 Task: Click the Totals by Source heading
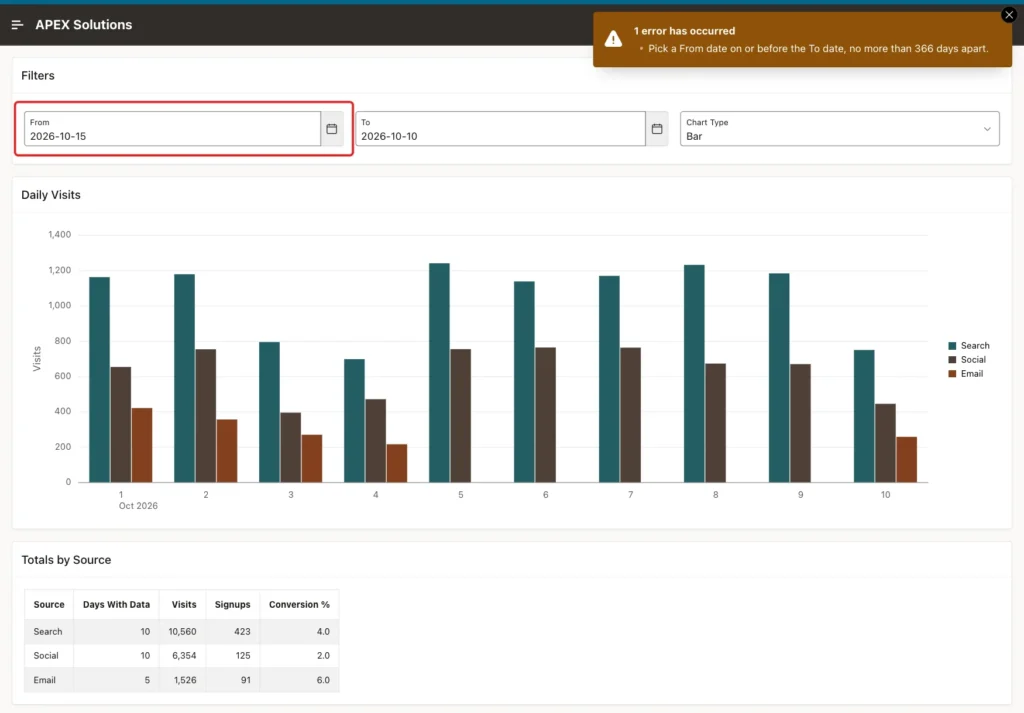[x=66, y=560]
